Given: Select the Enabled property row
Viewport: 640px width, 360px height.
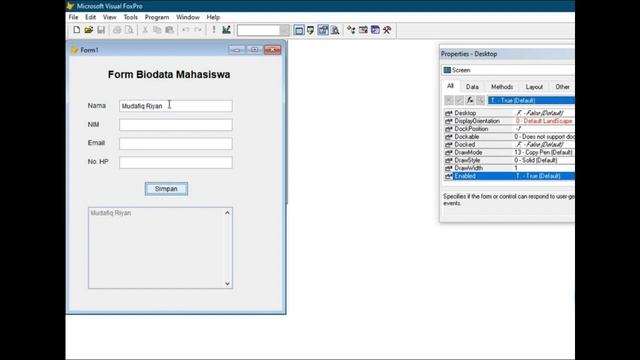Looking at the screenshot, I should coord(509,176).
